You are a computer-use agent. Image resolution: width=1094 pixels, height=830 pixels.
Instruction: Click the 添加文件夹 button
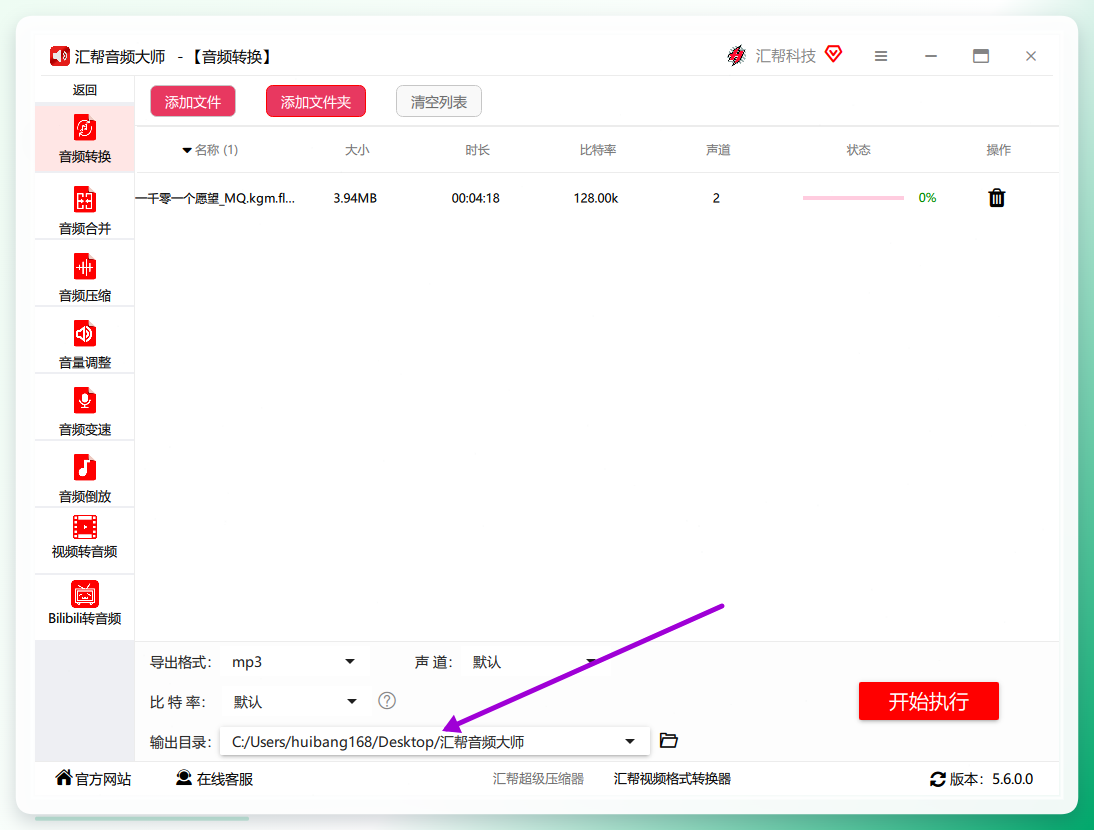pyautogui.click(x=315, y=102)
